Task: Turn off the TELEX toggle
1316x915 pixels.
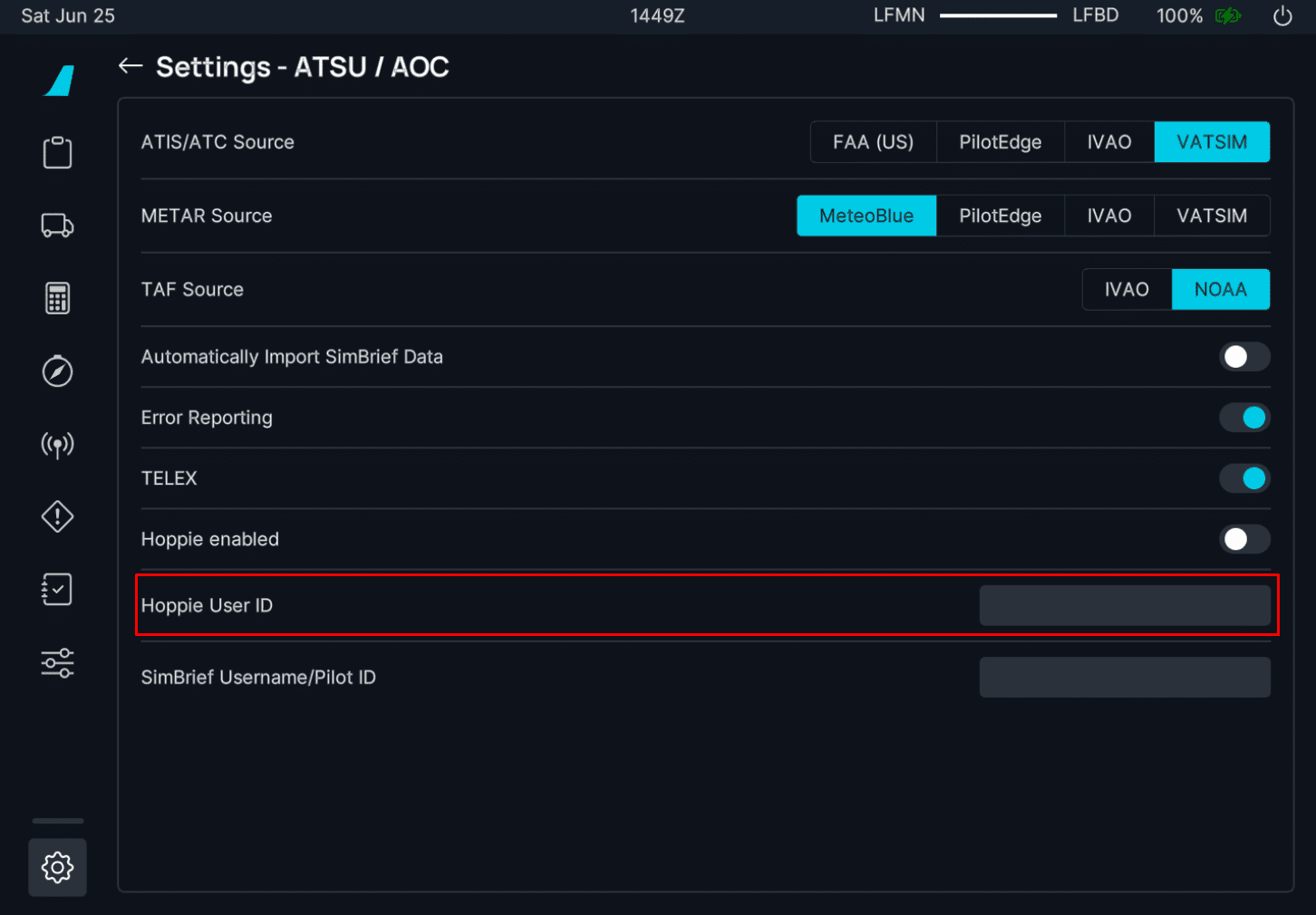Action: 1243,478
